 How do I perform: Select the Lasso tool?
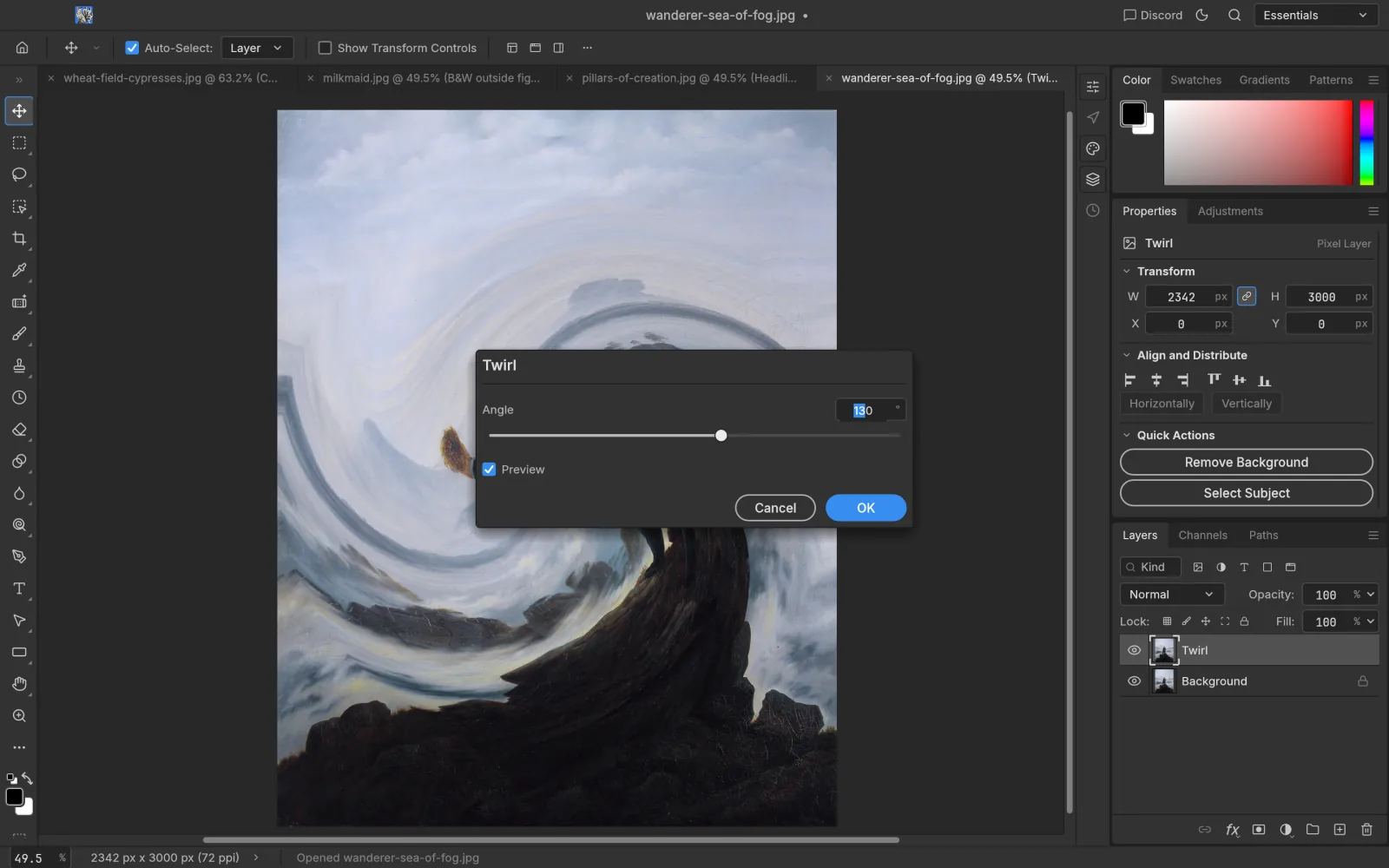(x=19, y=174)
